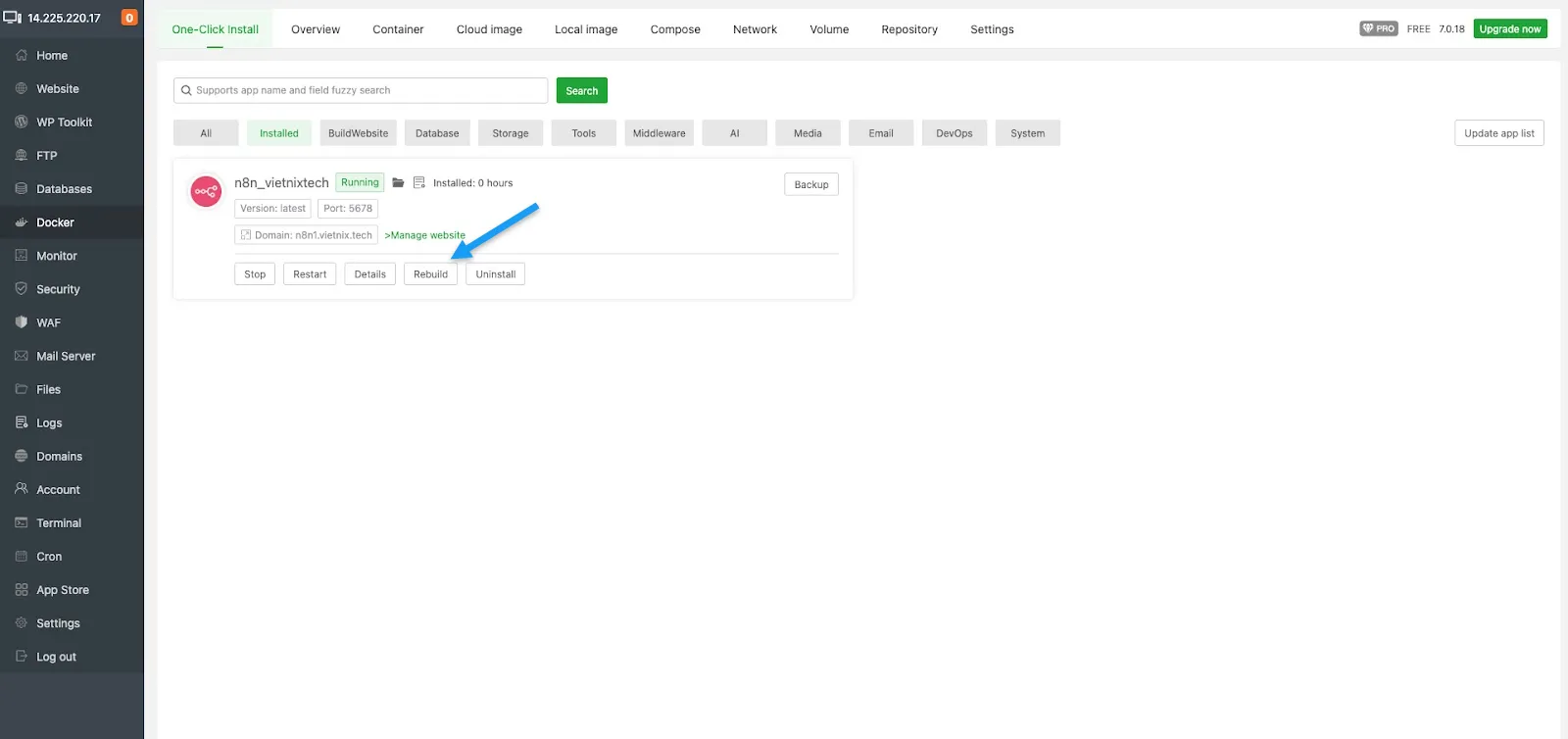Viewport: 1568px width, 739px height.
Task: Open the Files folder icon in sidebar
Action: point(22,389)
